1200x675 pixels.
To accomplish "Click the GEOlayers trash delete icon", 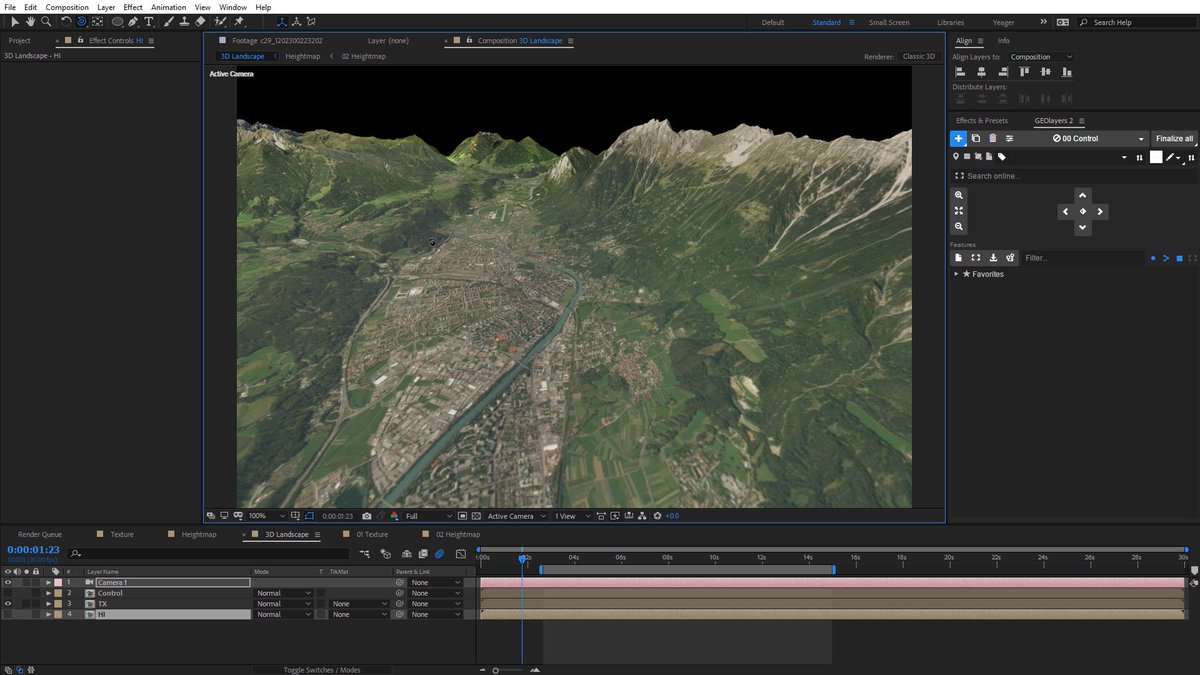I will pyautogui.click(x=992, y=138).
